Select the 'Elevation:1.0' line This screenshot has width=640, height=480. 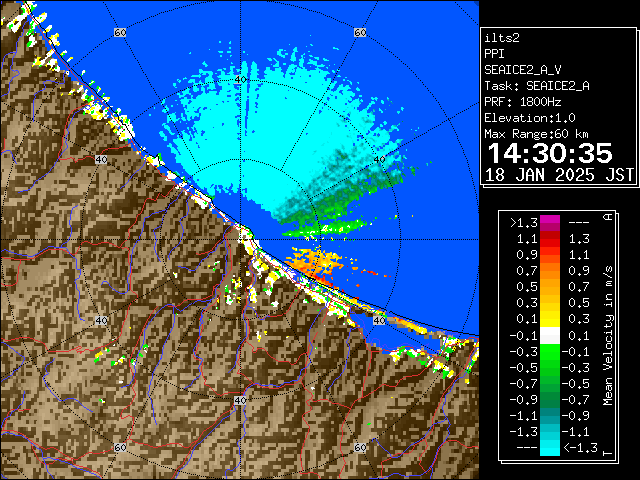[x=530, y=118]
